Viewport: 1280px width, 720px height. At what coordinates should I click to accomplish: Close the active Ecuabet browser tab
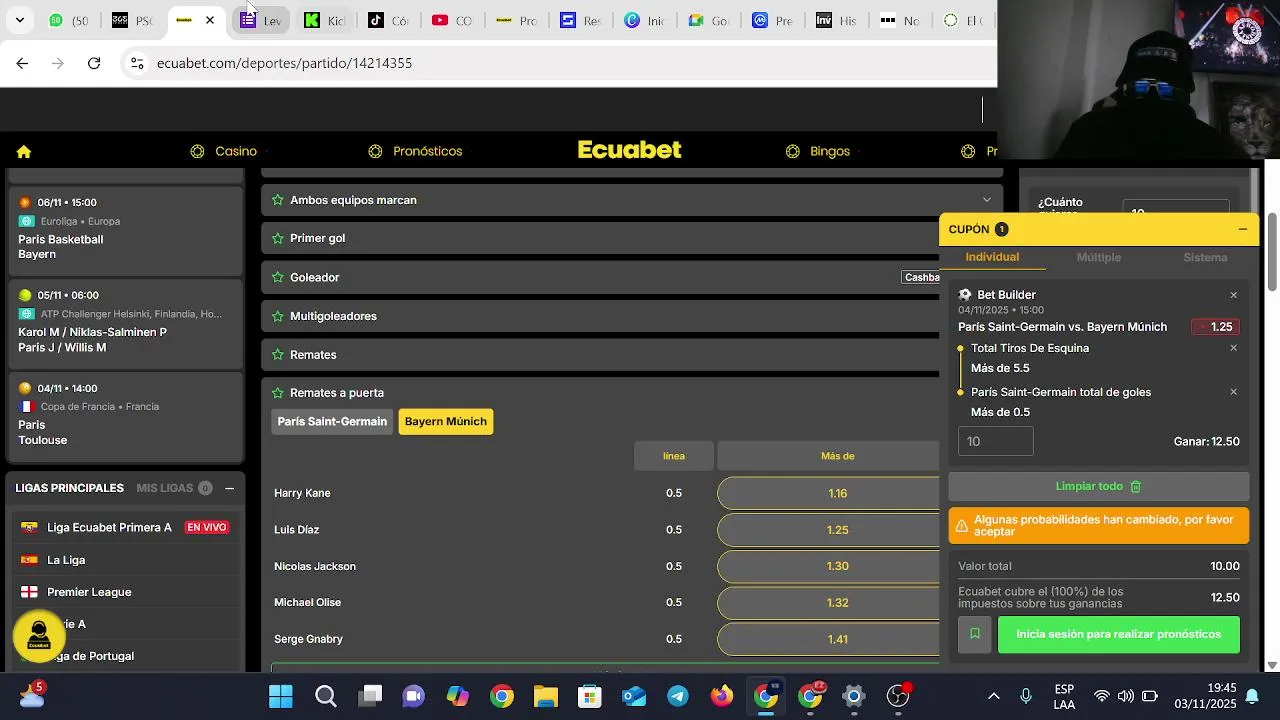[209, 20]
